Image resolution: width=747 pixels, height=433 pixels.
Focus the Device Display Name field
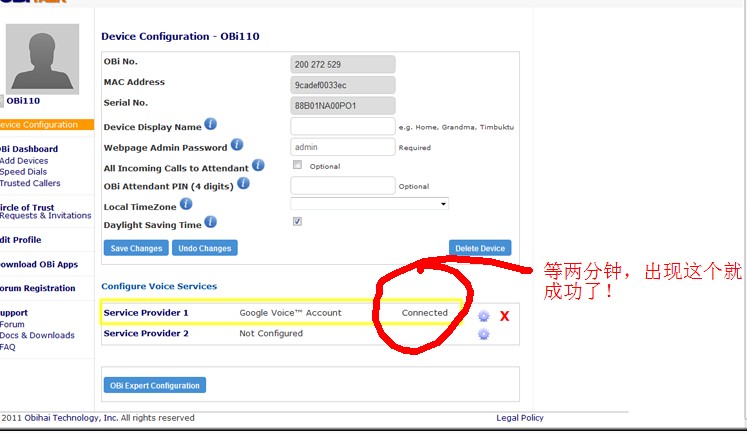pyautogui.click(x=343, y=126)
